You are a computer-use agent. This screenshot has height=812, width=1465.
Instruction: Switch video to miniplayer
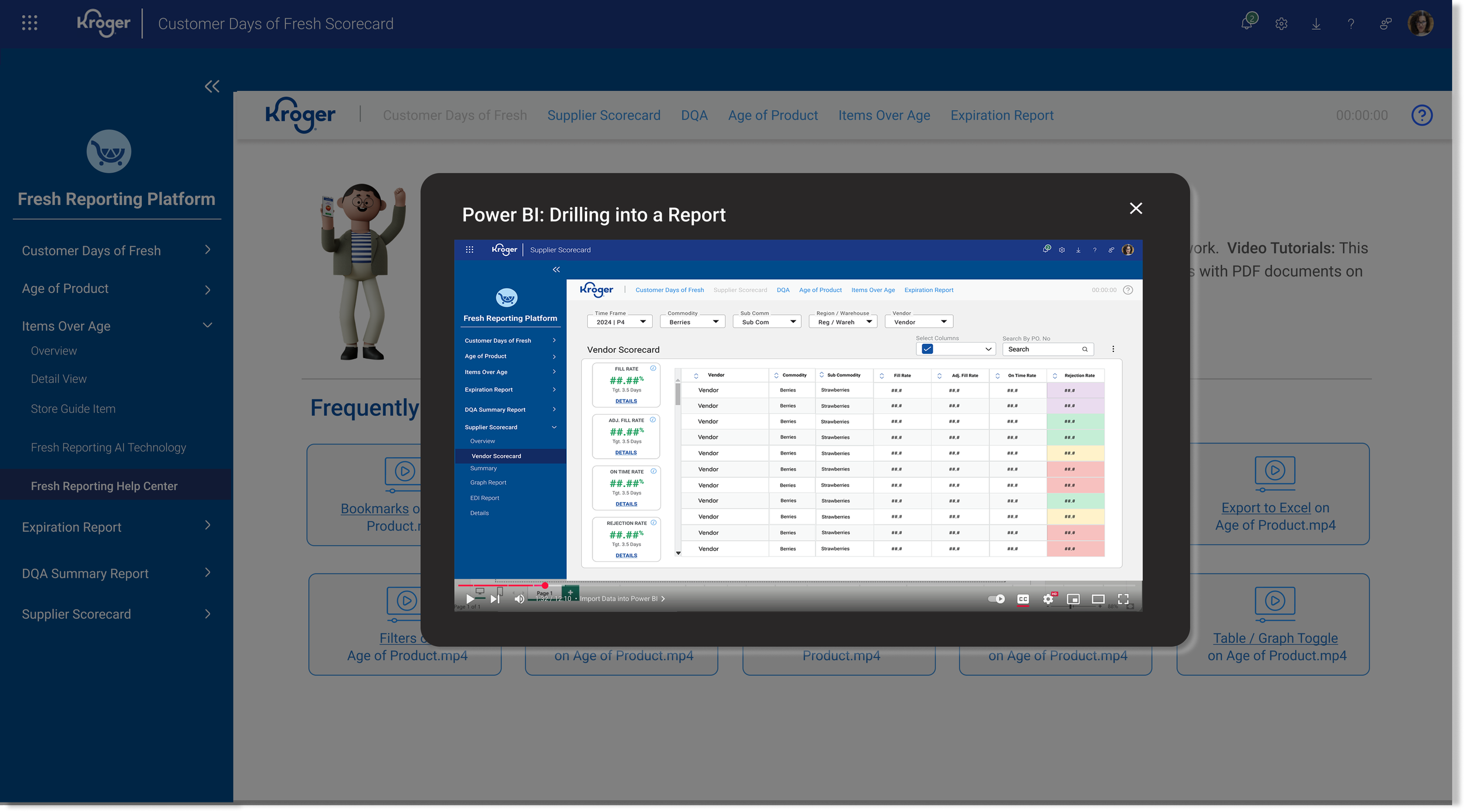click(1073, 599)
